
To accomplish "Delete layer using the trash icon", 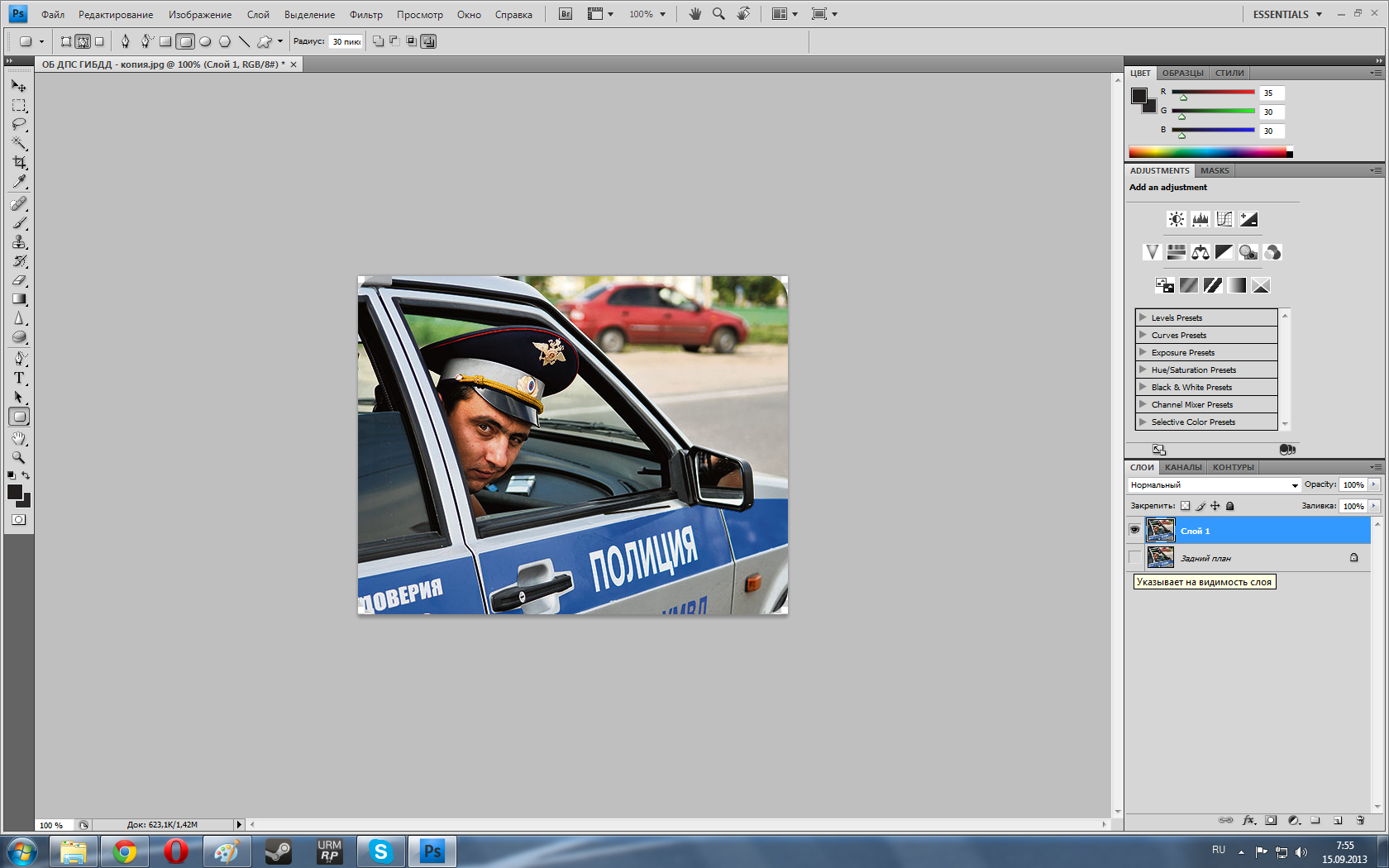I will pos(1360,820).
